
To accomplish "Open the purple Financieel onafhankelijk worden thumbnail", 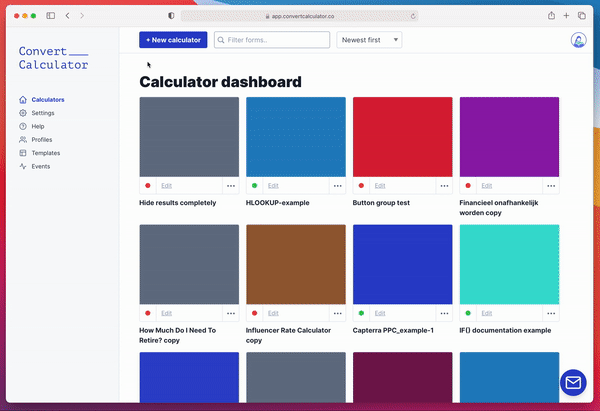I will pos(509,137).
